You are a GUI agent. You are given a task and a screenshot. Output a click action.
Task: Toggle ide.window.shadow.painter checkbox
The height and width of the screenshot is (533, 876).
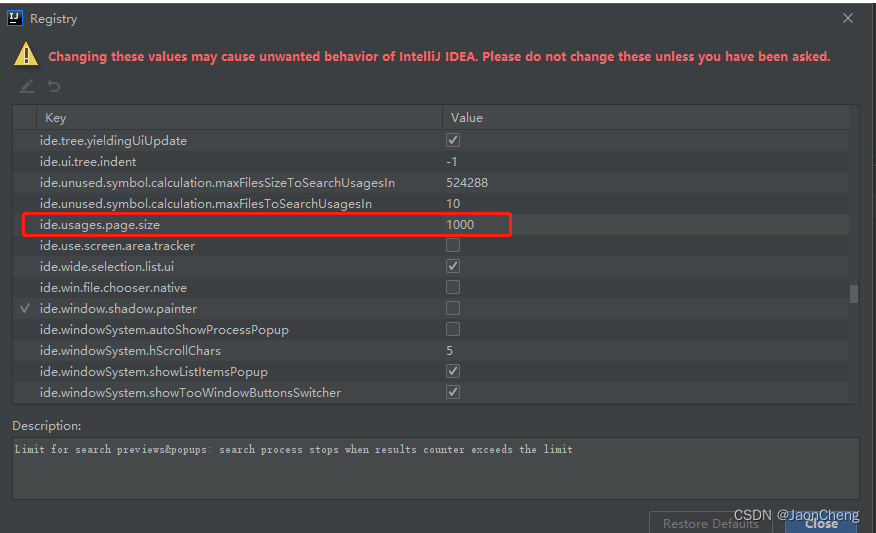453,308
